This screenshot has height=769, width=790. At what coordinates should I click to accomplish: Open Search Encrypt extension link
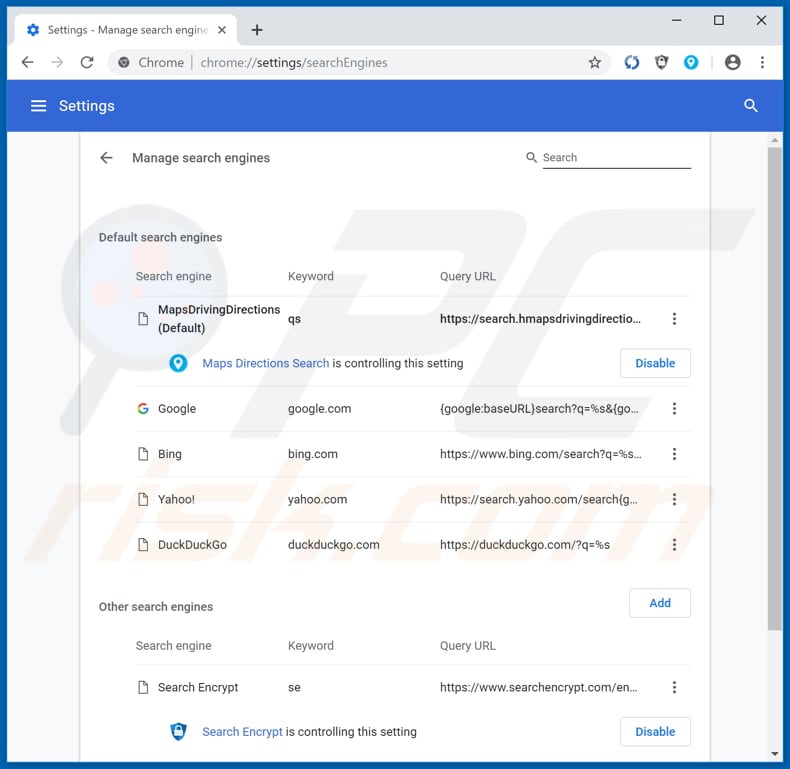[x=242, y=732]
